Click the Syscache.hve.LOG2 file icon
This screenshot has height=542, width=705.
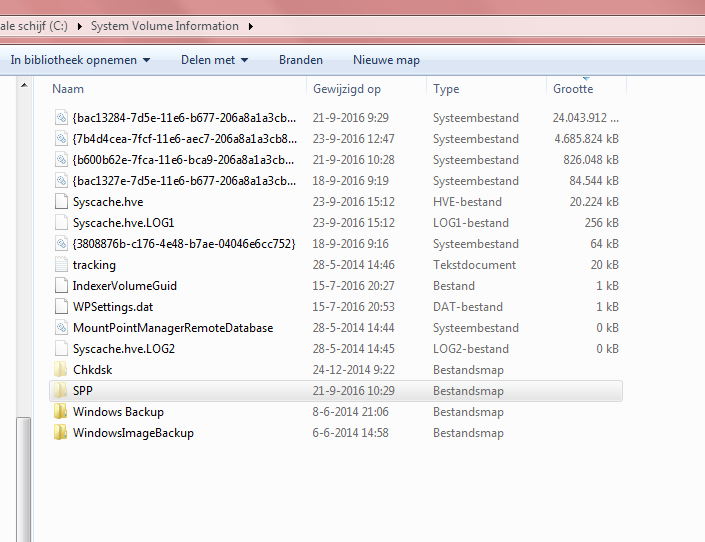pos(61,349)
